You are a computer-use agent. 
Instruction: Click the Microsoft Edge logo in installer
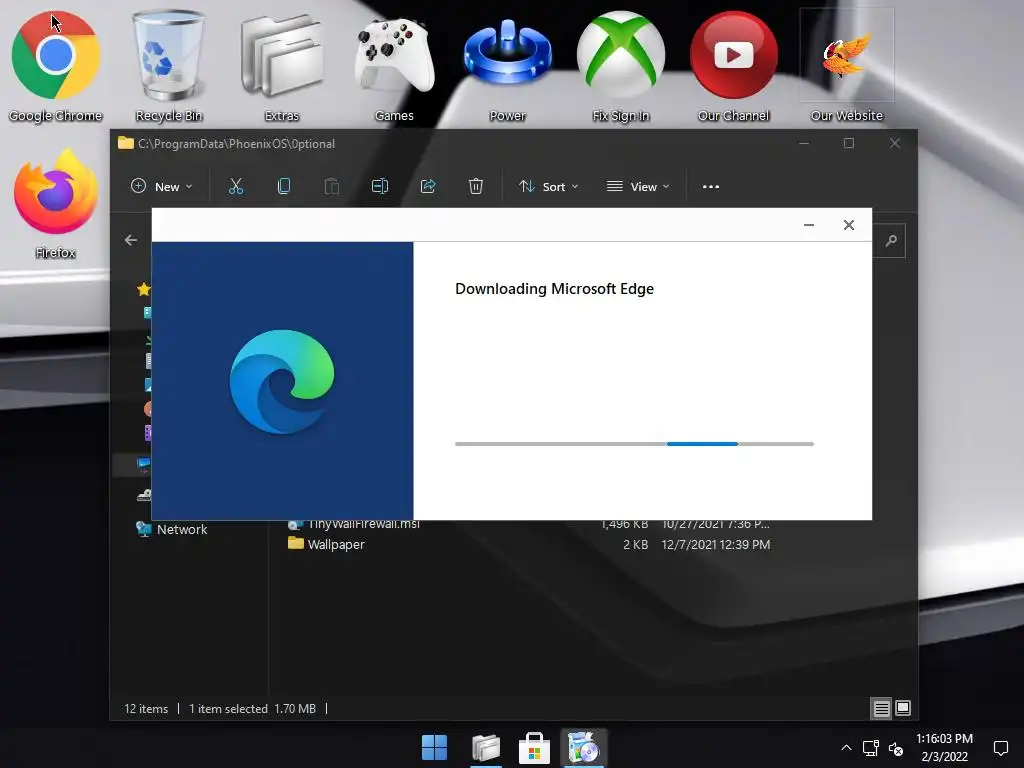[x=282, y=382]
